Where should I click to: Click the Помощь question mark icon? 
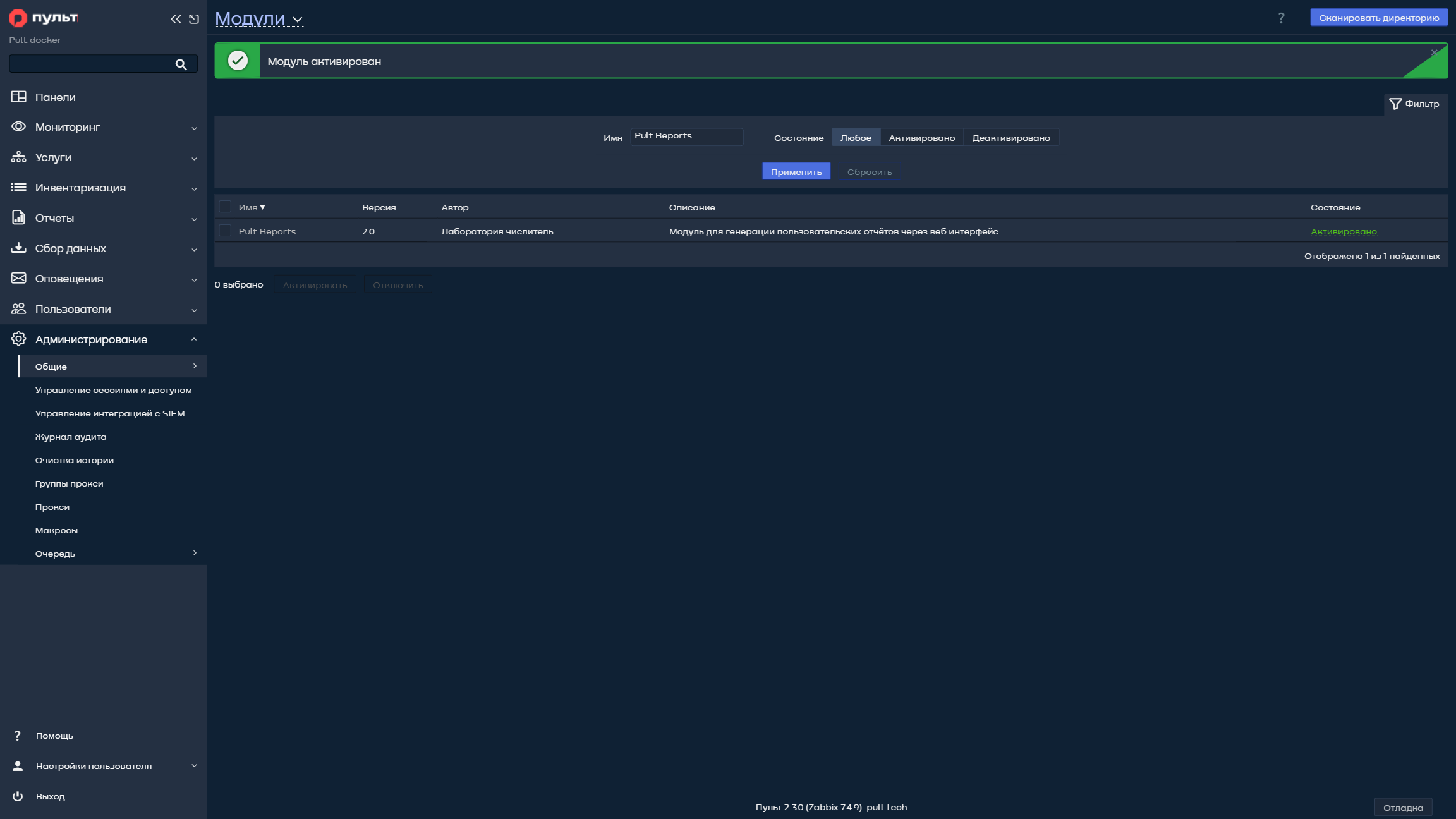pyautogui.click(x=18, y=736)
